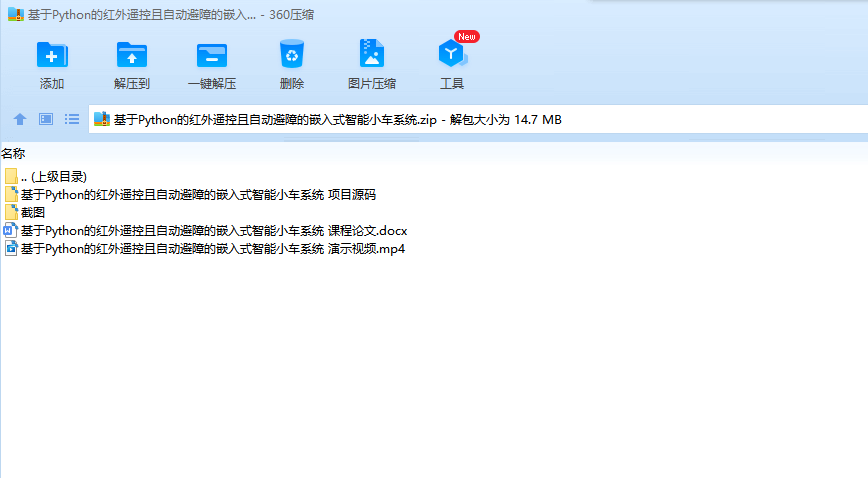Open the 图片压缩 image compression tool
868x478 pixels.
tap(371, 53)
